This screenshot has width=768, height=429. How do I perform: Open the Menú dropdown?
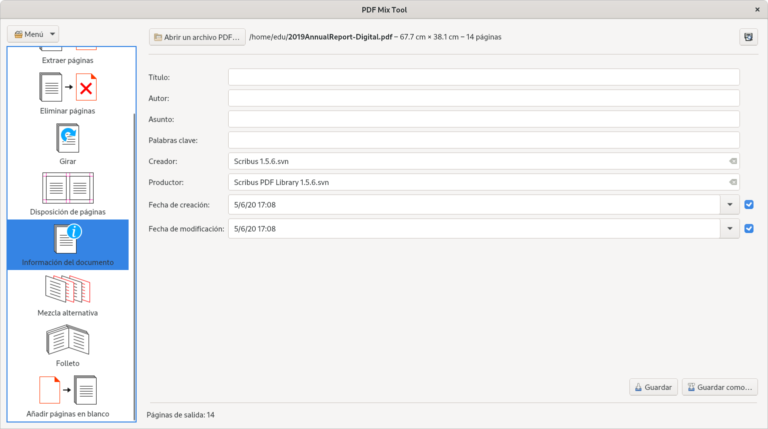[x=33, y=34]
